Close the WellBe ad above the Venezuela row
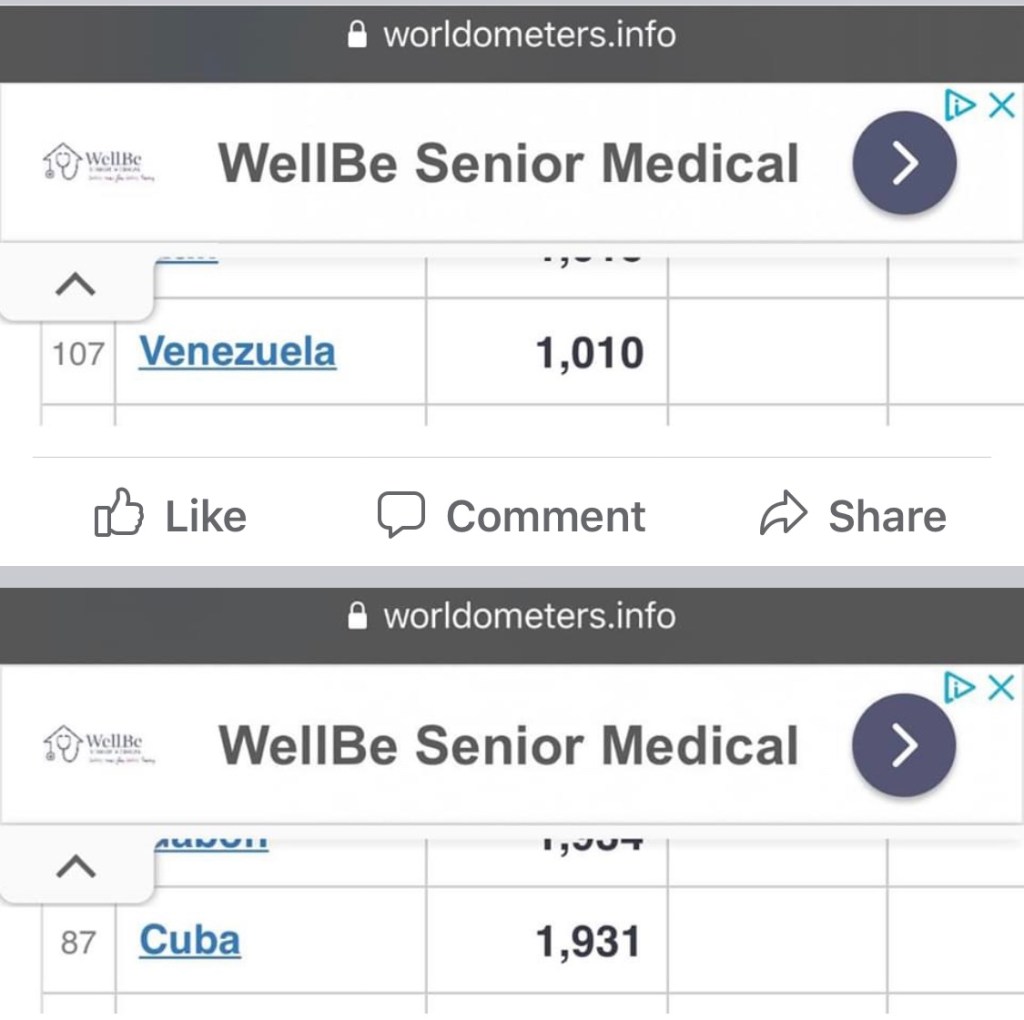The width and height of the screenshot is (1024, 1020). click(1001, 105)
